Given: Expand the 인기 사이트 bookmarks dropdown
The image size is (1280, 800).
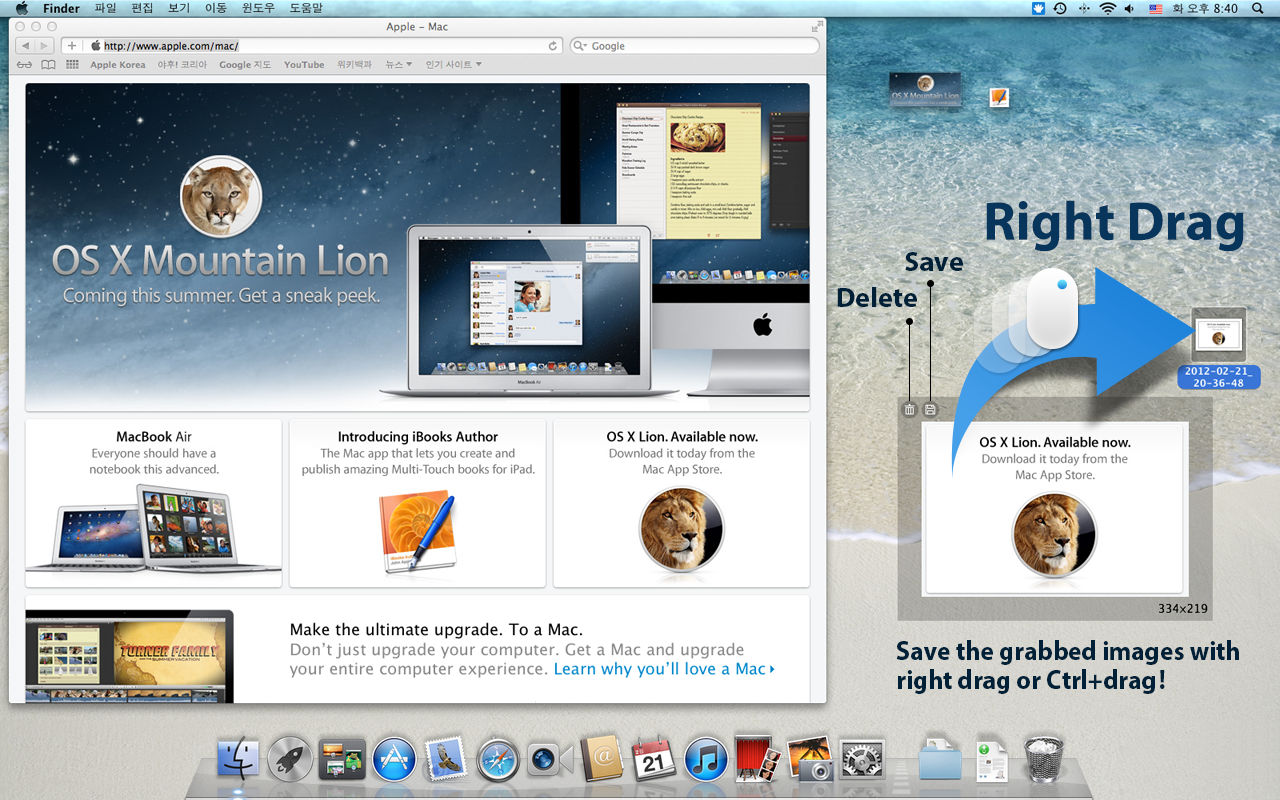Looking at the screenshot, I should [x=453, y=64].
